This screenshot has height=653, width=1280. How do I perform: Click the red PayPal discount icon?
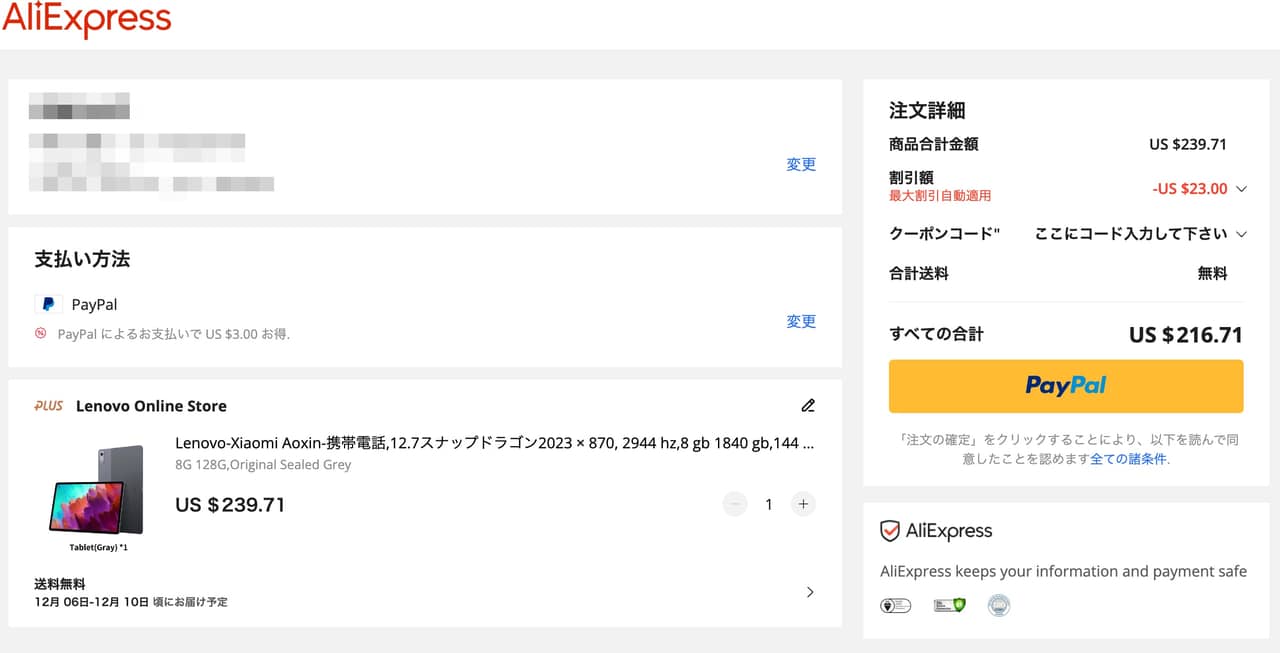point(41,334)
